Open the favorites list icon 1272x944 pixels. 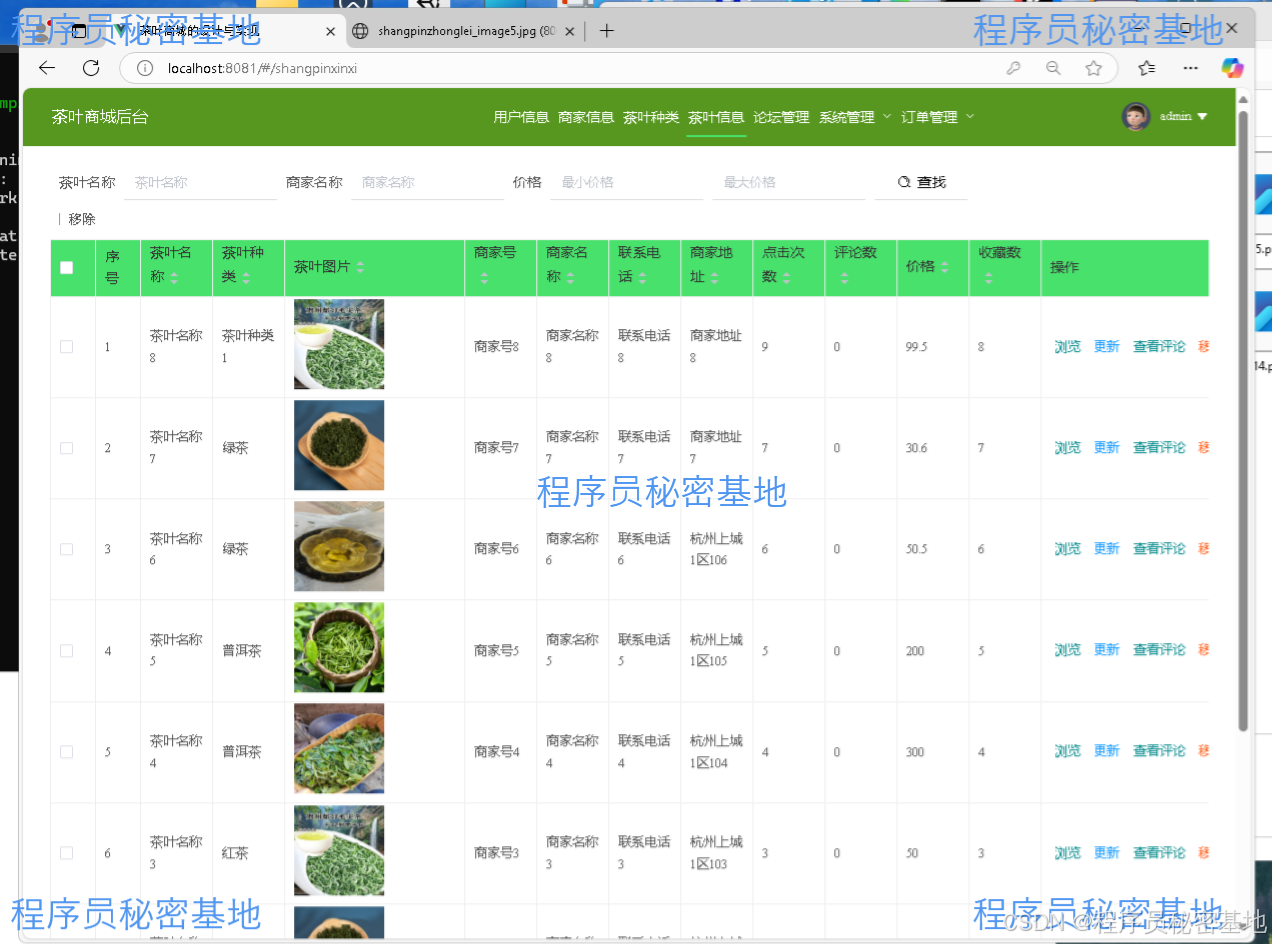pos(1147,68)
